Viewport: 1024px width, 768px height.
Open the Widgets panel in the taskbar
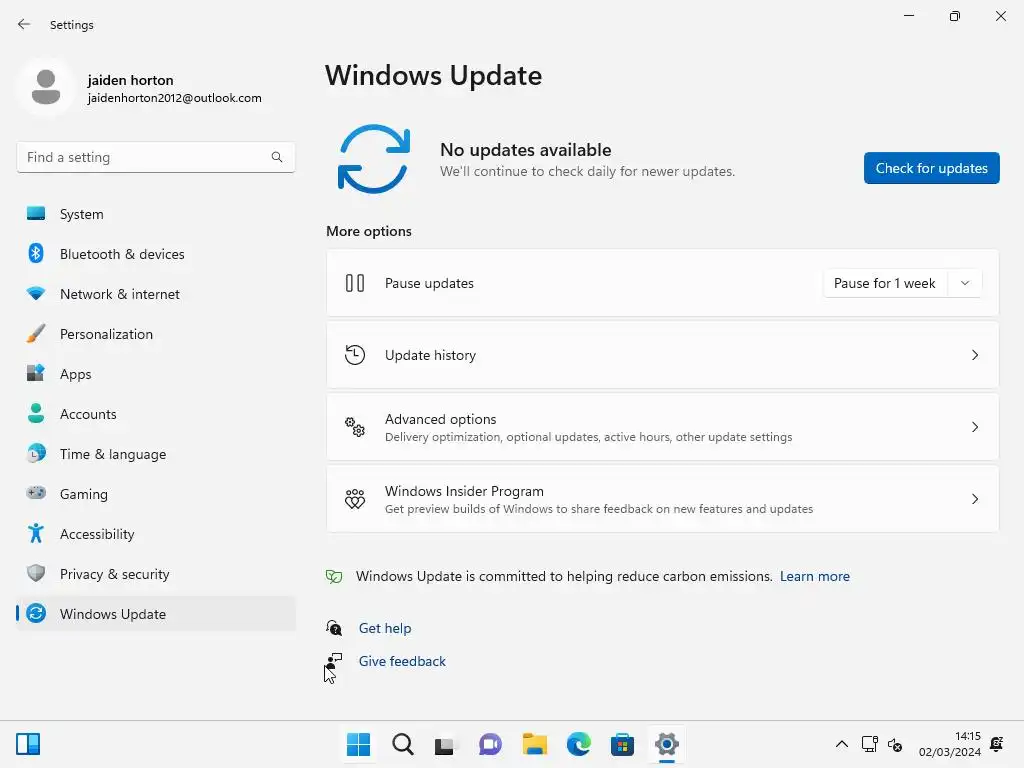click(x=28, y=744)
